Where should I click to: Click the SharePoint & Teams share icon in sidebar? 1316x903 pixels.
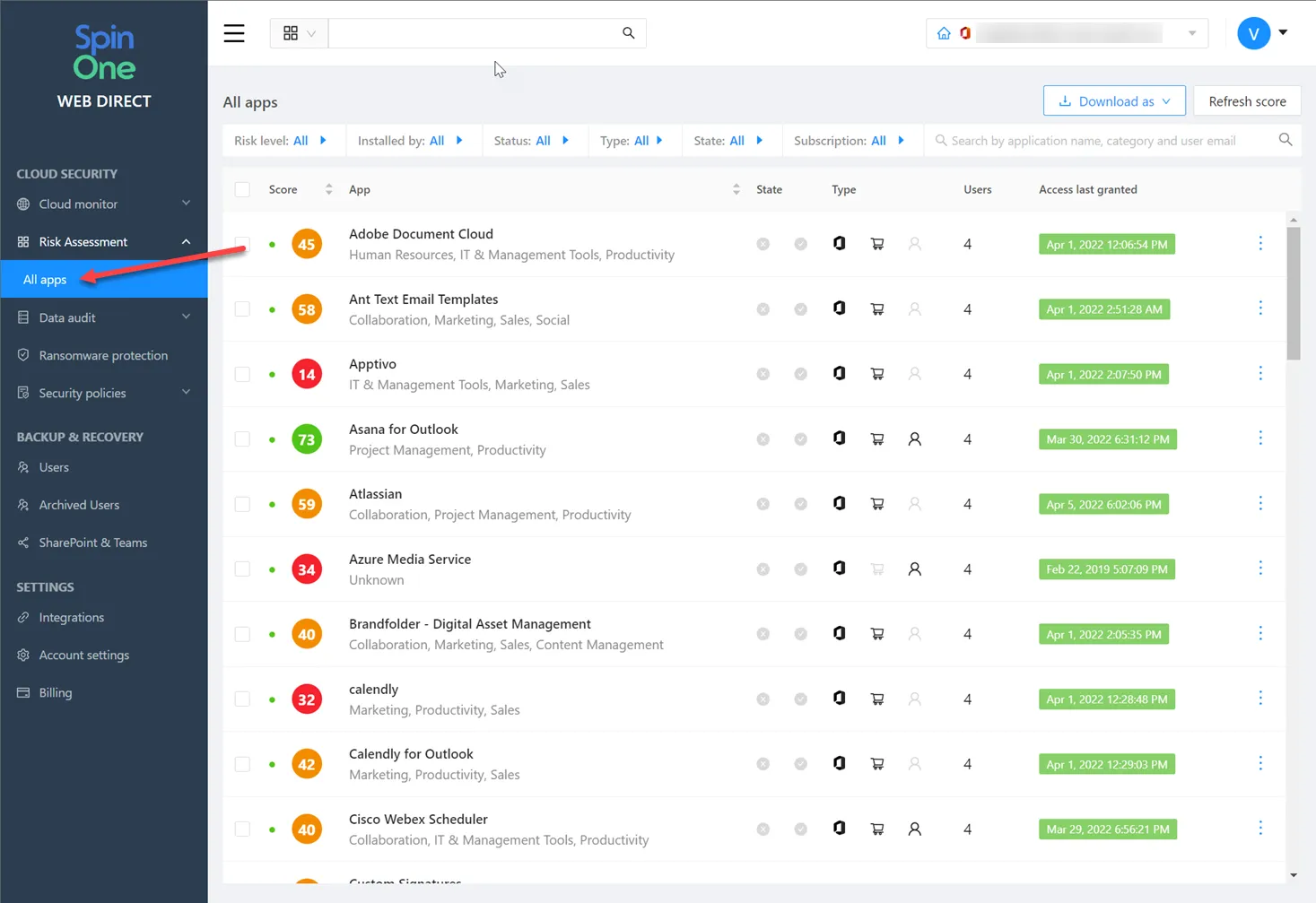pos(22,543)
